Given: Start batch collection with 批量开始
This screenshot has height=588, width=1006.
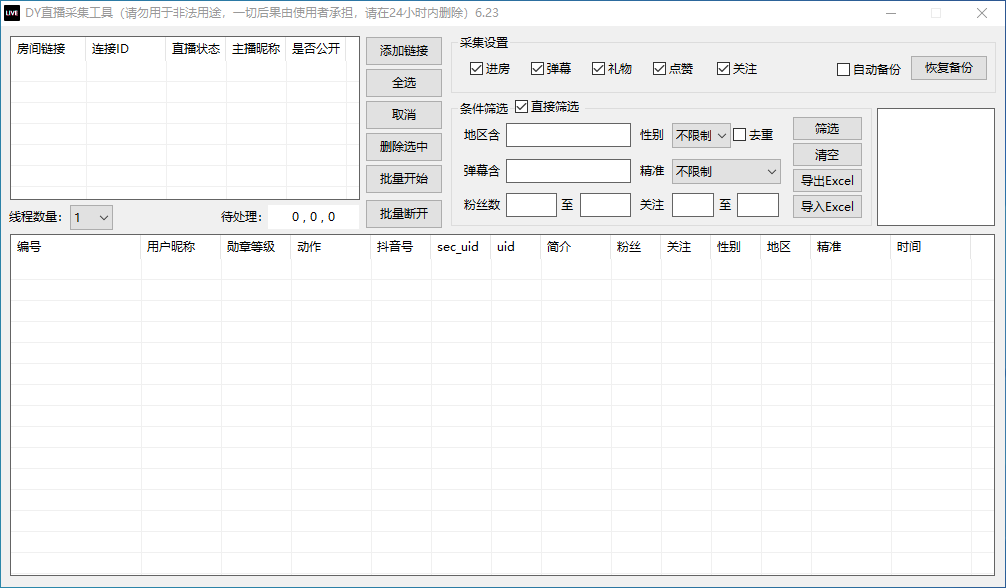Looking at the screenshot, I should tap(403, 179).
